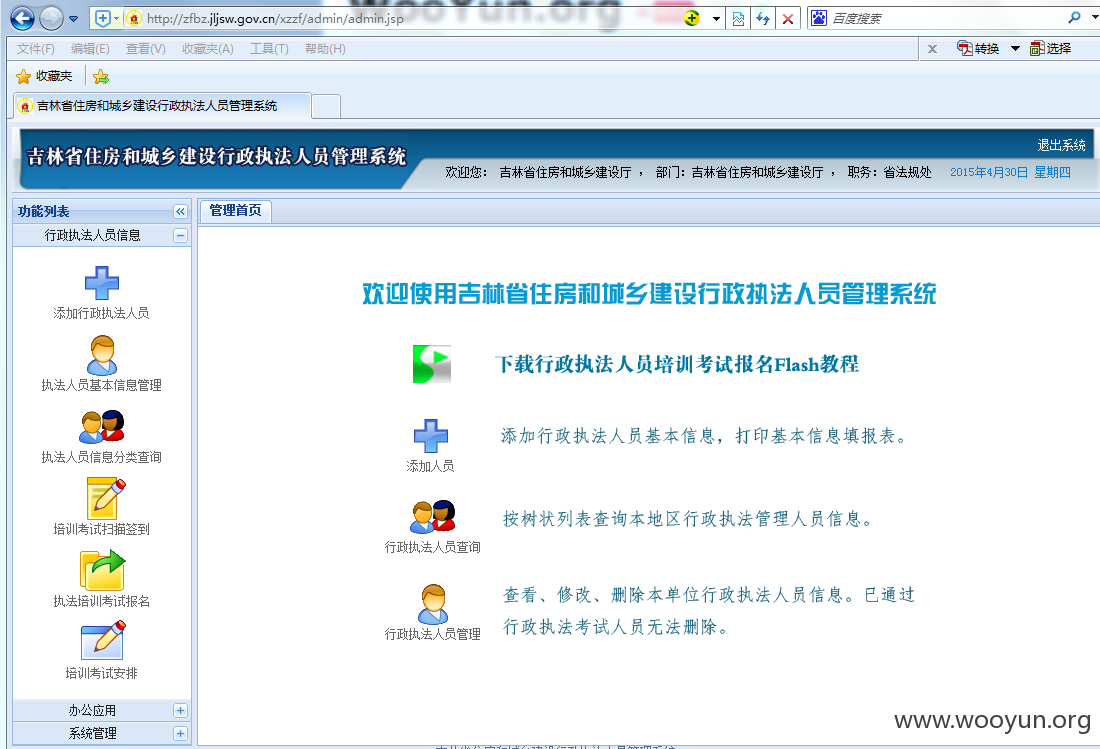Click the 执法培训考试报名 folder arrow icon
Image resolution: width=1100 pixels, height=749 pixels.
pyautogui.click(x=102, y=570)
